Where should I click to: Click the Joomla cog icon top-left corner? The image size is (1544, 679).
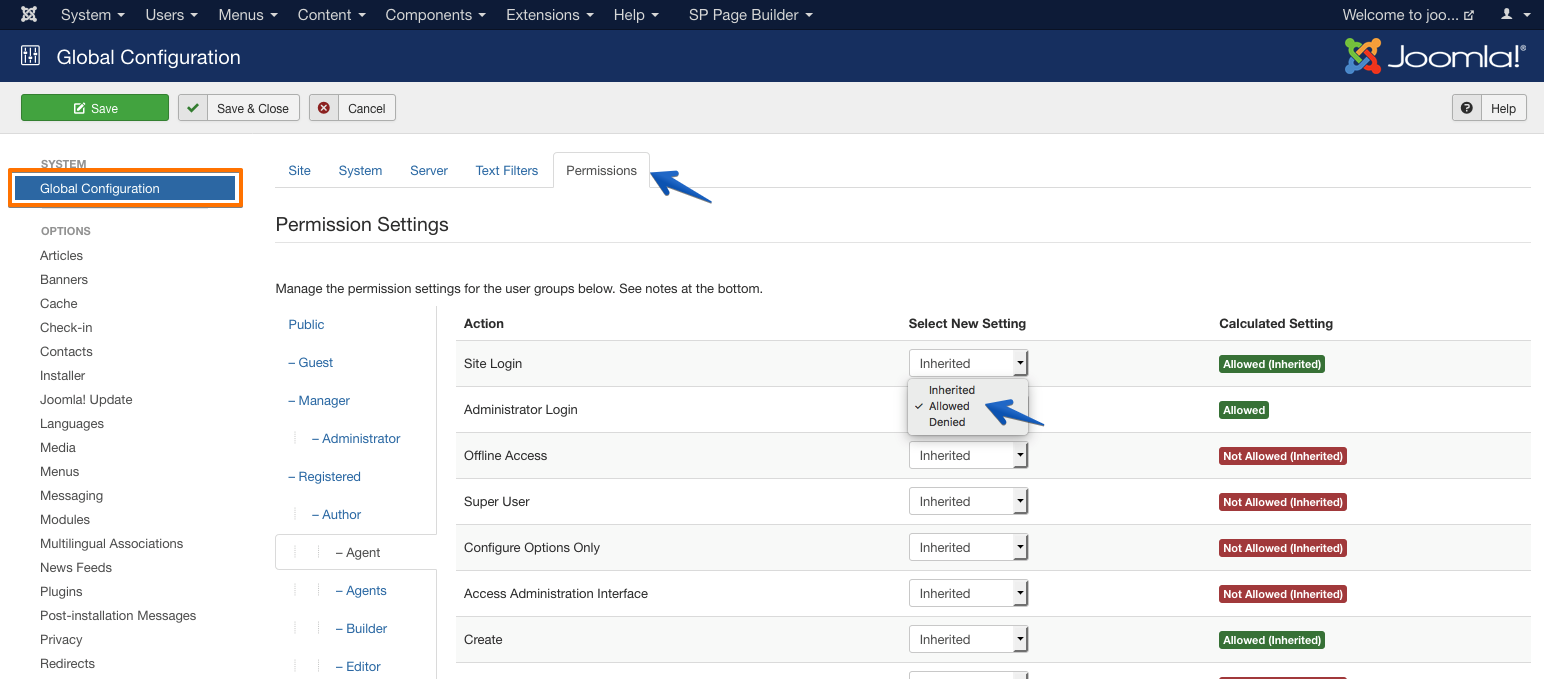click(x=28, y=14)
